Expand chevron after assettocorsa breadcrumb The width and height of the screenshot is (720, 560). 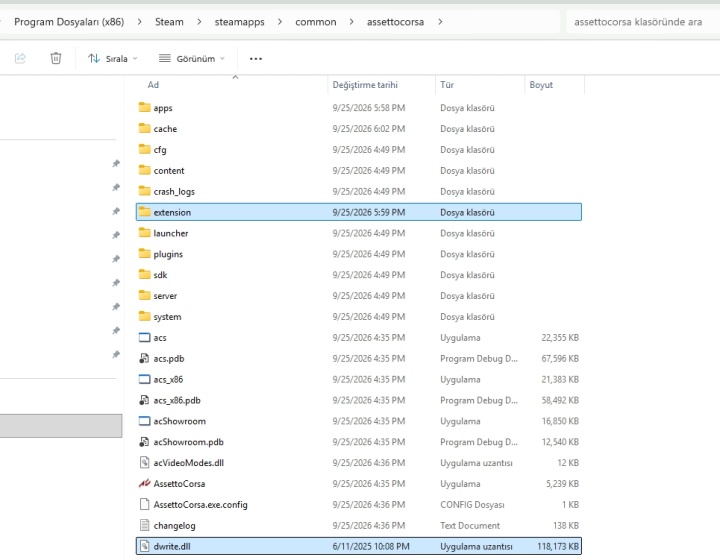point(440,22)
